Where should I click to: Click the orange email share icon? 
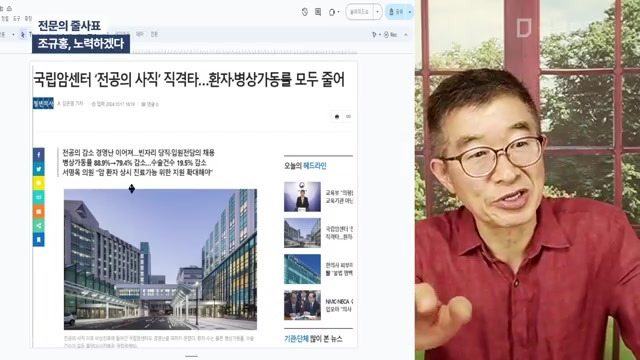pyautogui.click(x=39, y=211)
